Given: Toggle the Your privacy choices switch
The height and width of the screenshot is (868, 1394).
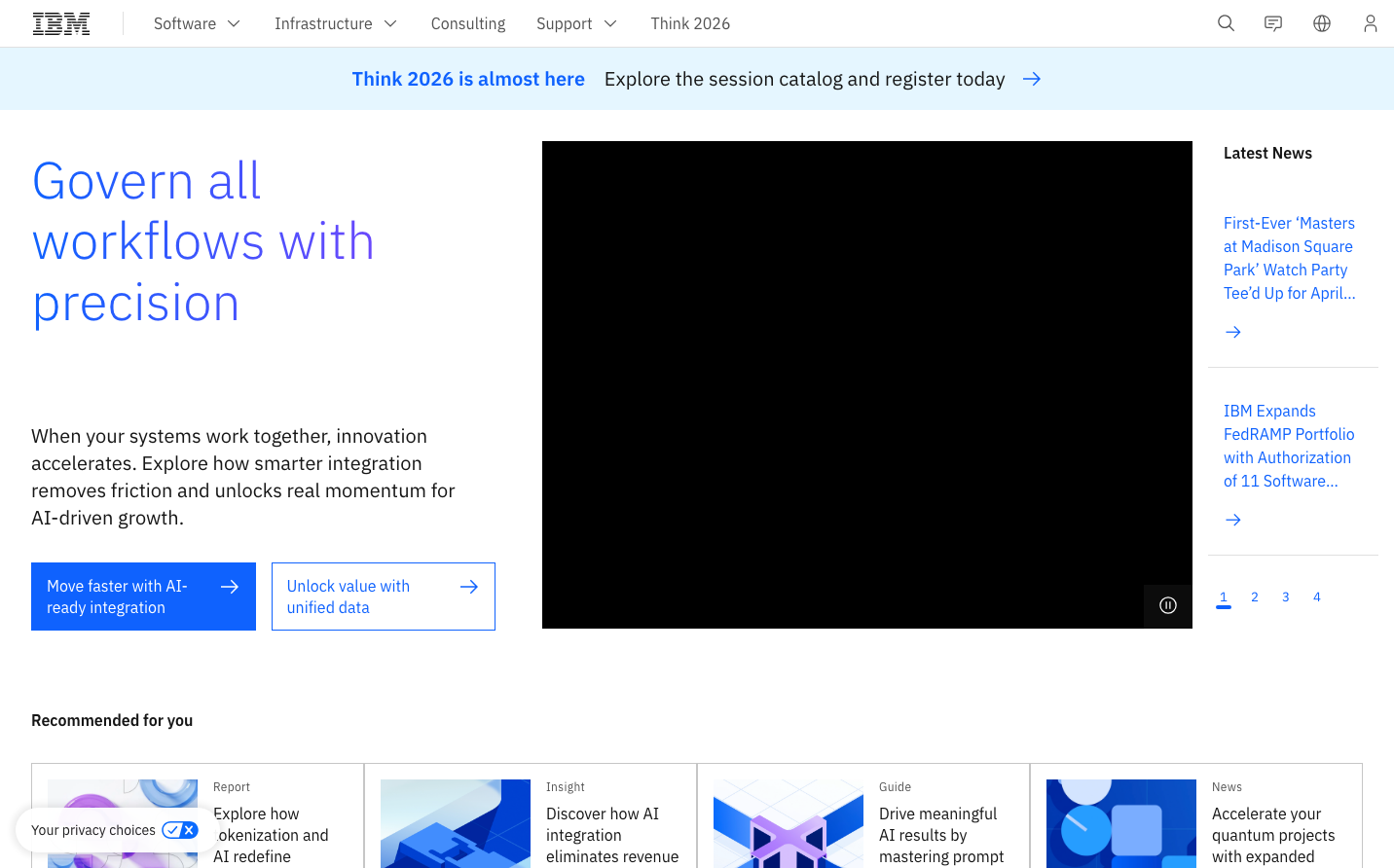Looking at the screenshot, I should point(180,830).
